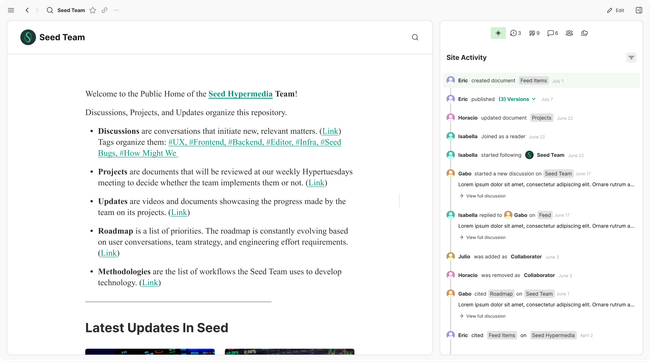Open the first Latest Updates video thumbnail

[x=150, y=352]
